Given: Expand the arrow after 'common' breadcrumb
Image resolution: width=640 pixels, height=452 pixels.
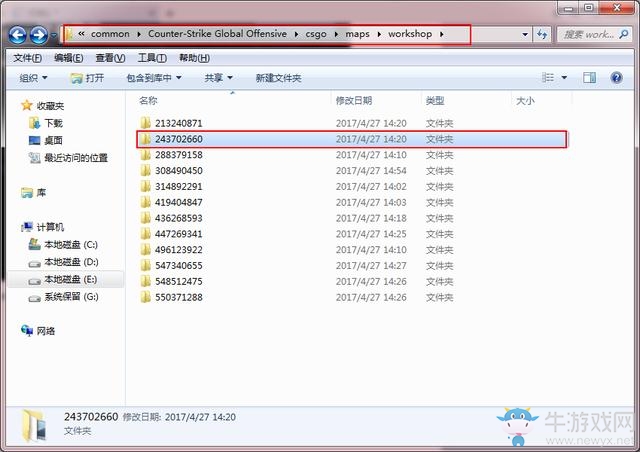Looking at the screenshot, I should pos(139,34).
